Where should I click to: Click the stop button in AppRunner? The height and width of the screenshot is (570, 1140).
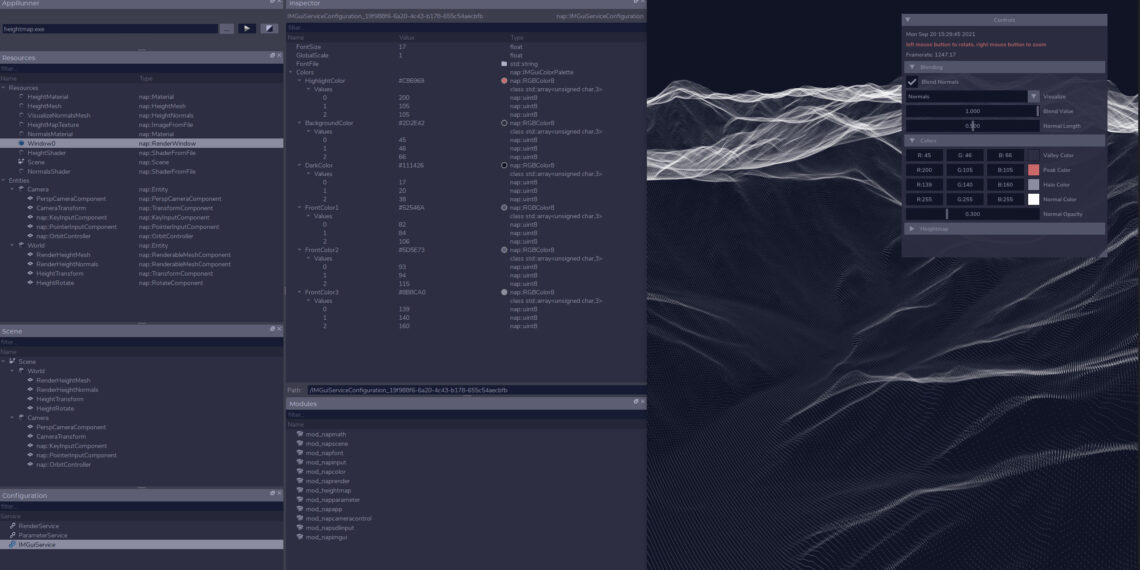[269, 29]
